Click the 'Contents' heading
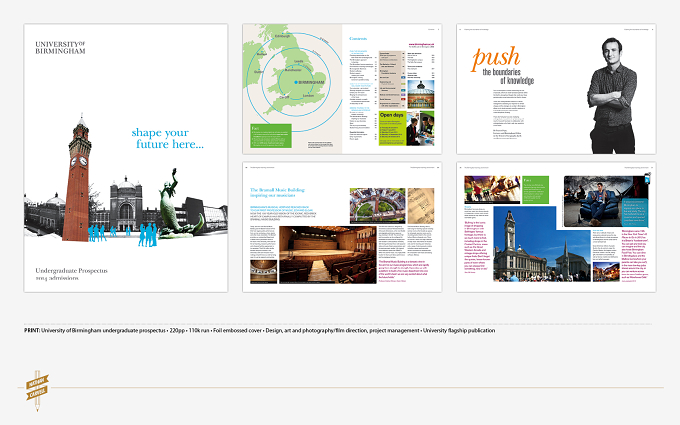 click(x=358, y=39)
